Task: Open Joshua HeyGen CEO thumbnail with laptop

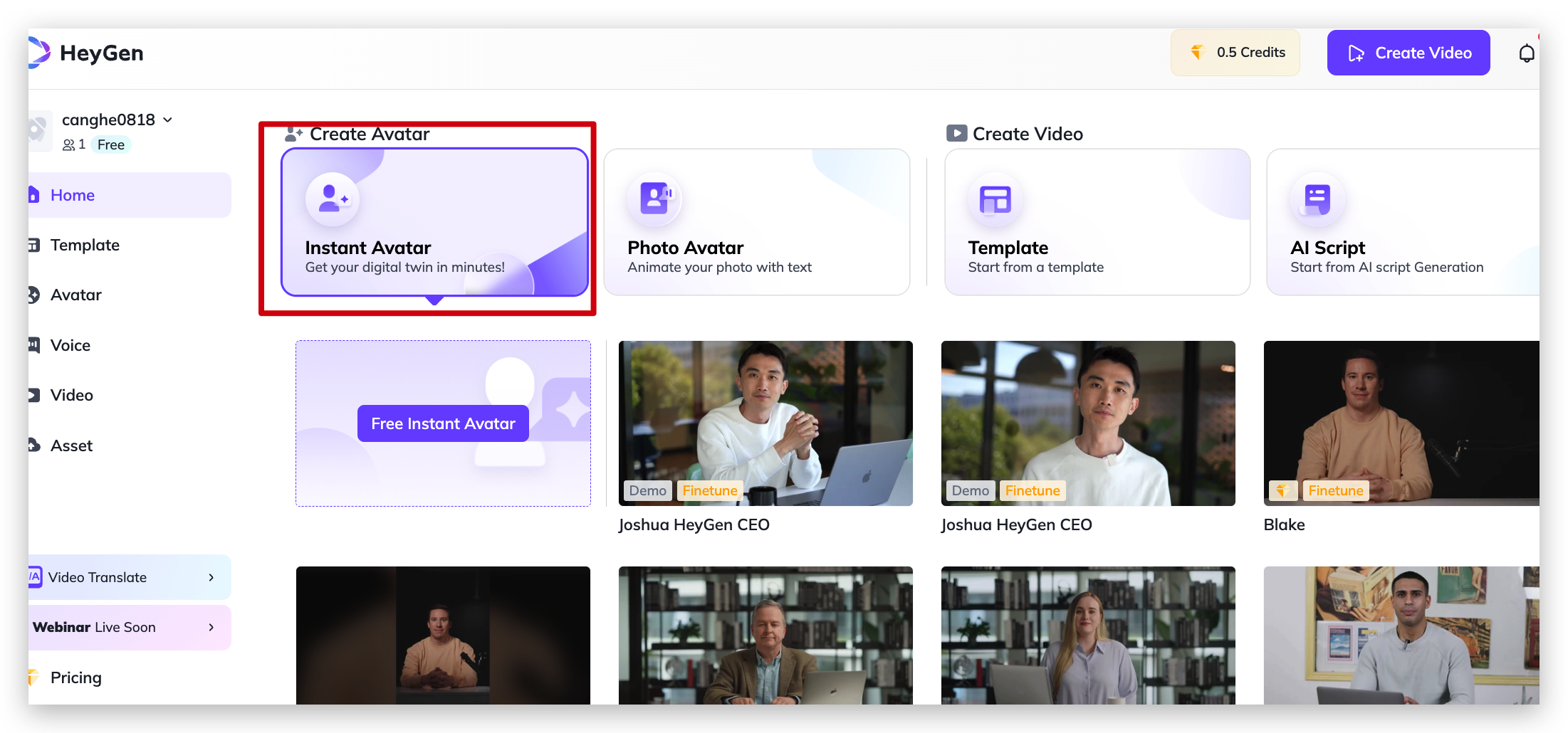Action: (765, 423)
